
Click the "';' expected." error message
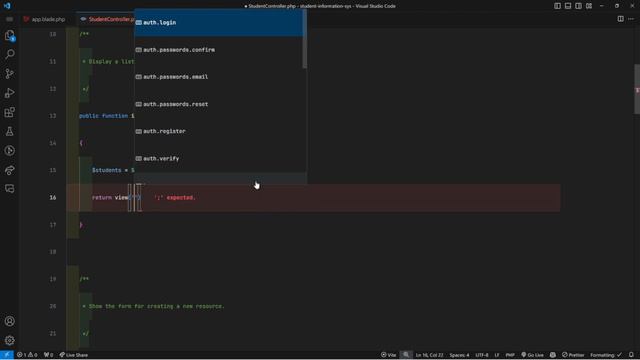(175, 198)
